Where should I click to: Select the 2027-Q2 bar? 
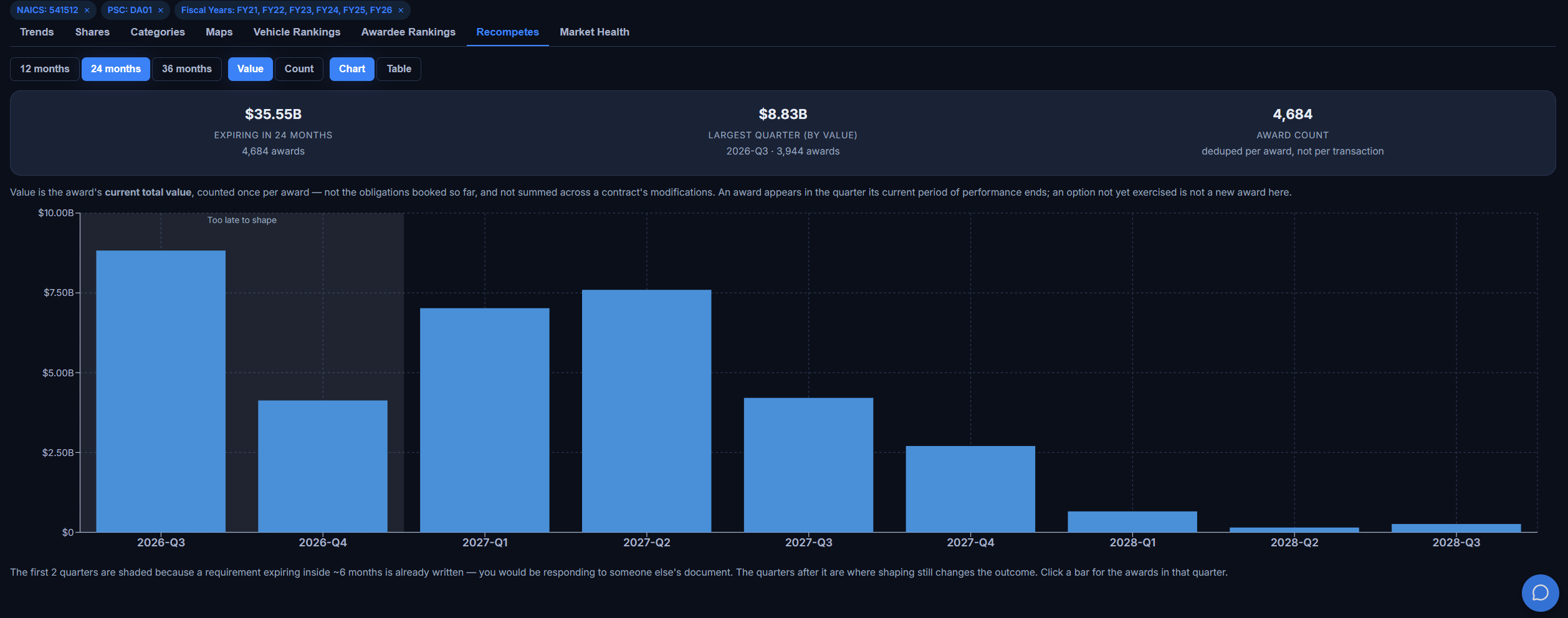pyautogui.click(x=647, y=411)
